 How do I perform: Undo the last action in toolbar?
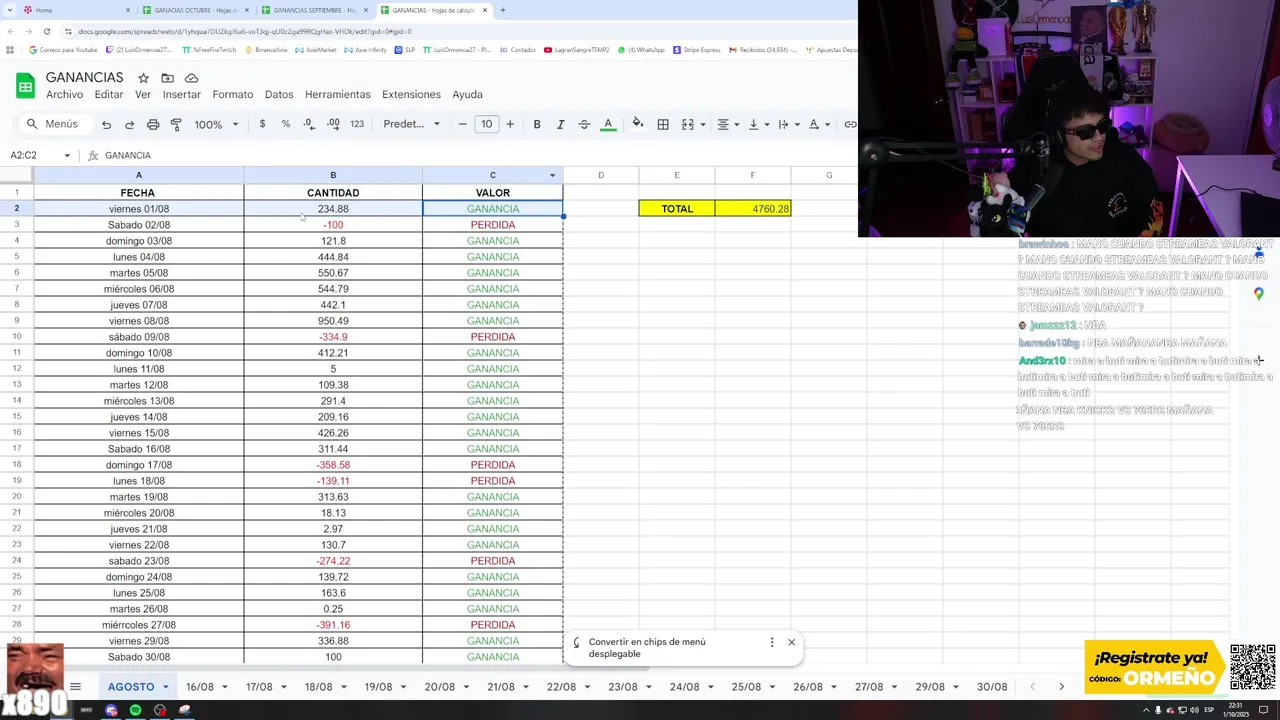[x=106, y=124]
